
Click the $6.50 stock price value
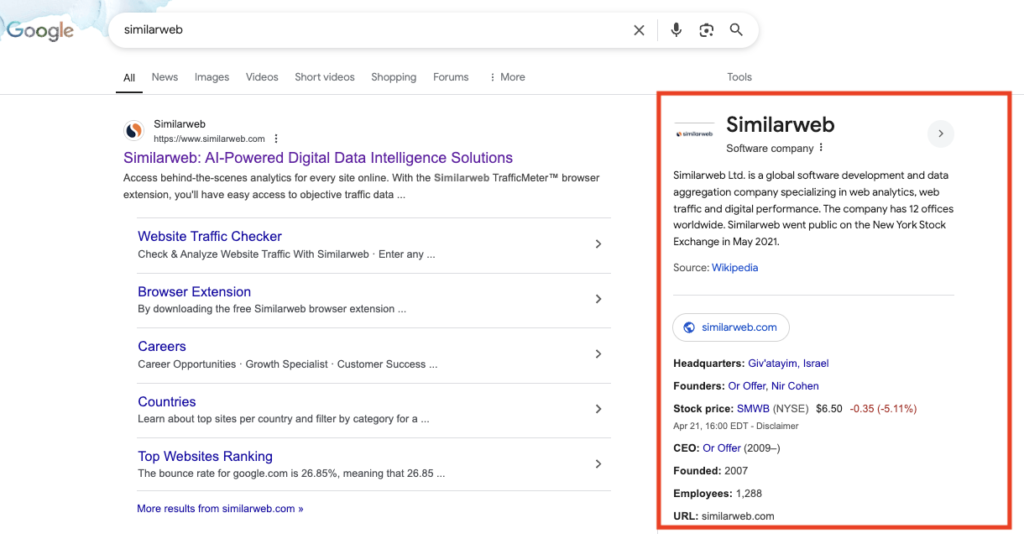coord(829,409)
